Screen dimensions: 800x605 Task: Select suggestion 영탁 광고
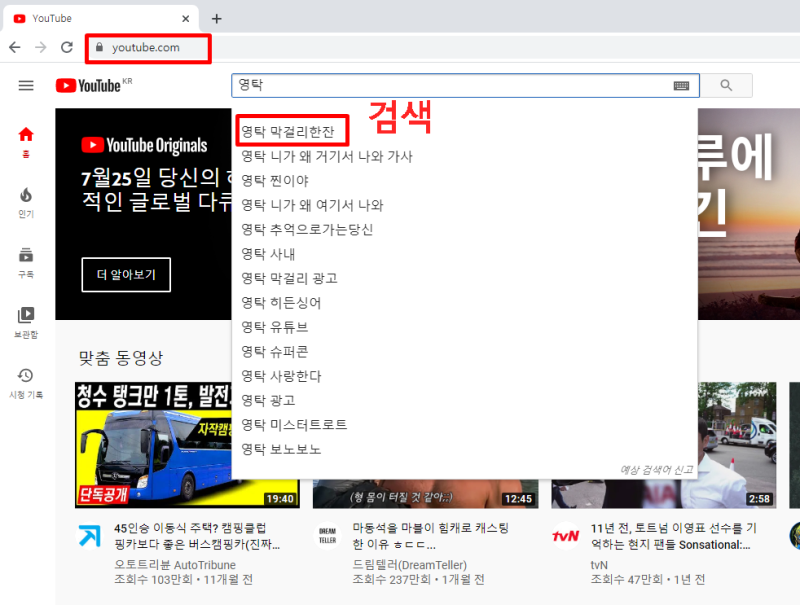click(x=268, y=400)
